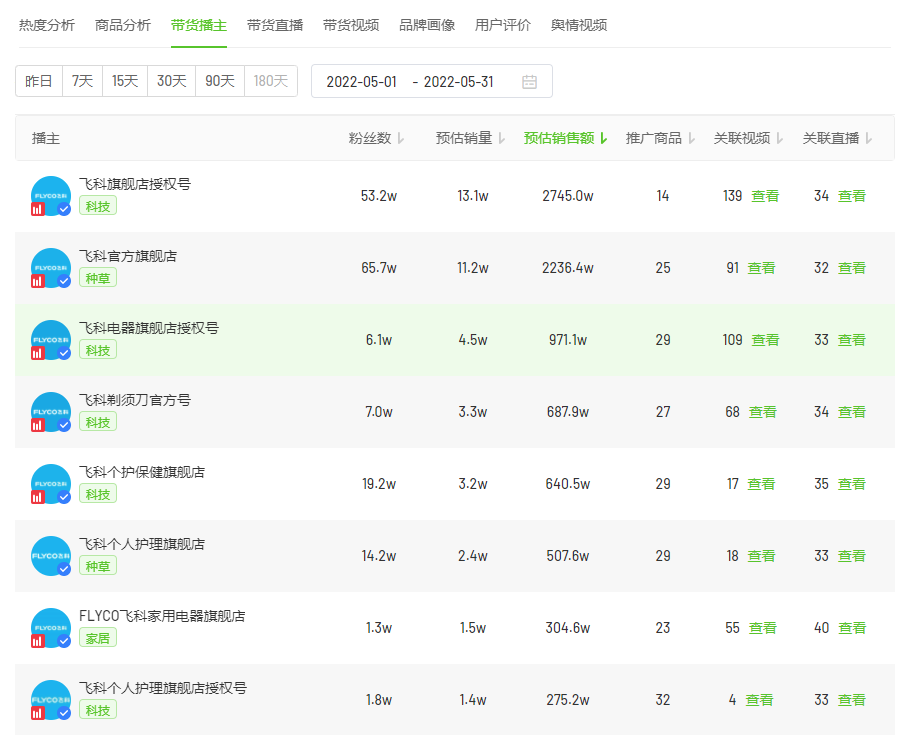Open the 品牌画像 tab
Image resolution: width=898 pixels, height=735 pixels.
coord(427,25)
